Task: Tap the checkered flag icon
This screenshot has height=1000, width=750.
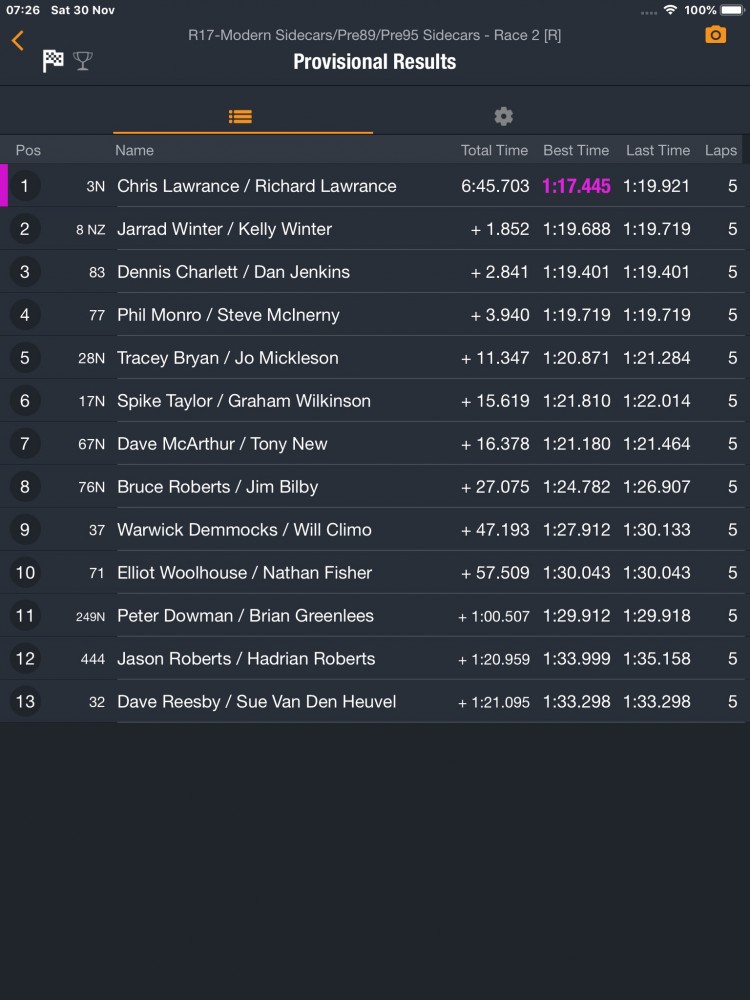Action: coord(53,61)
